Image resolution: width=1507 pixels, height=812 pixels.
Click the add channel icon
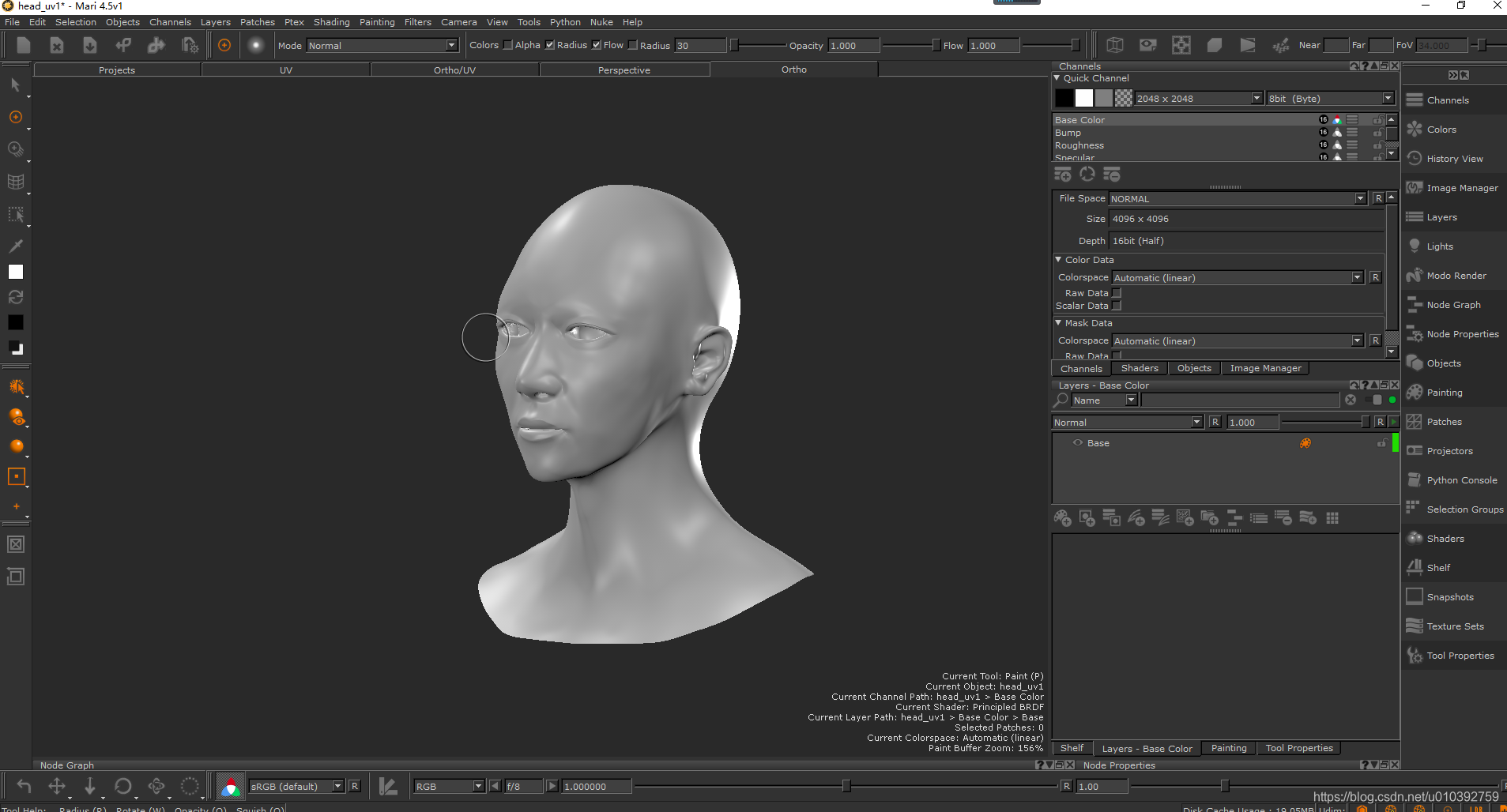click(x=1062, y=175)
